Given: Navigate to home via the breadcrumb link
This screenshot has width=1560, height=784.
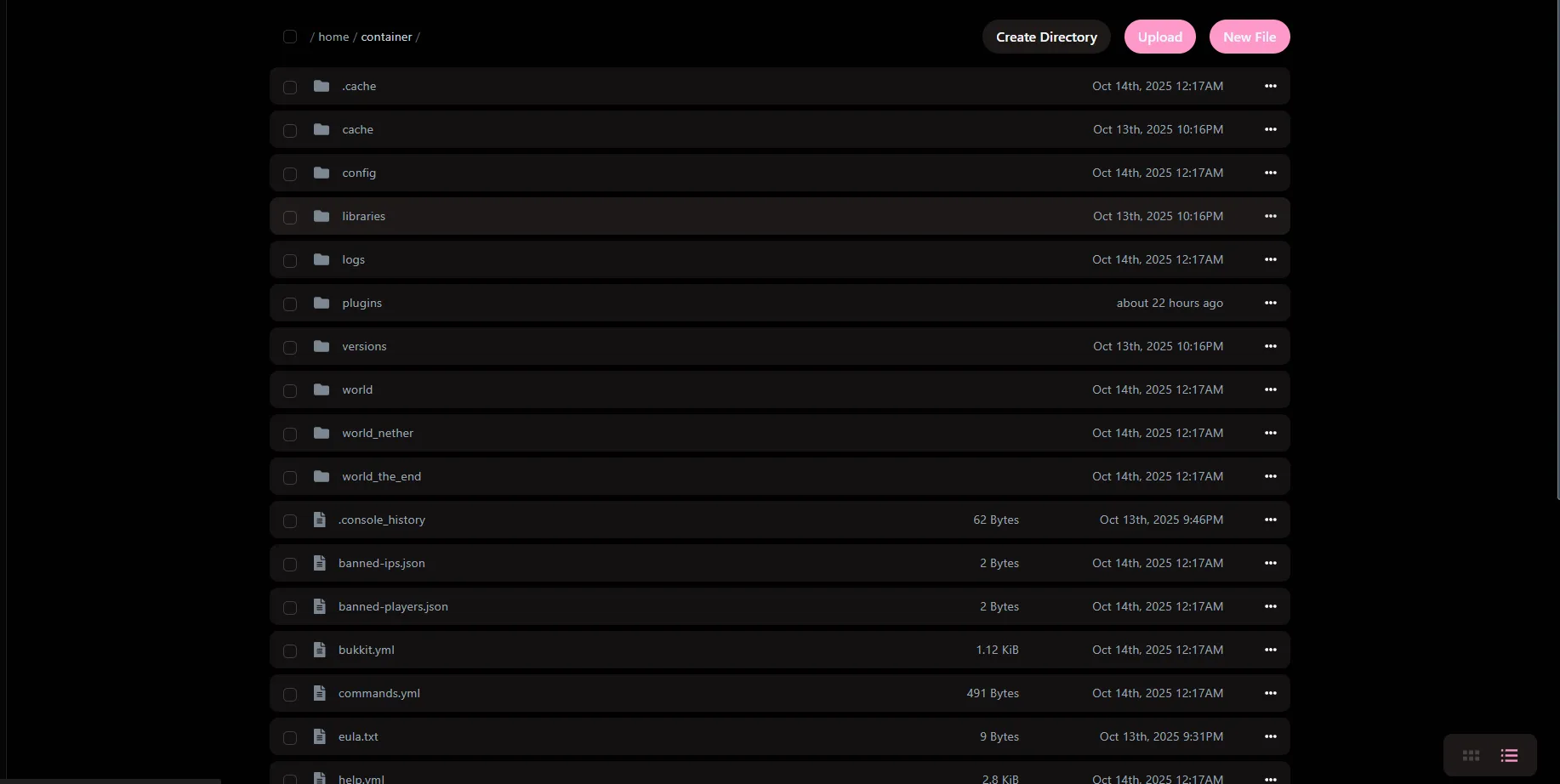Looking at the screenshot, I should pyautogui.click(x=333, y=37).
